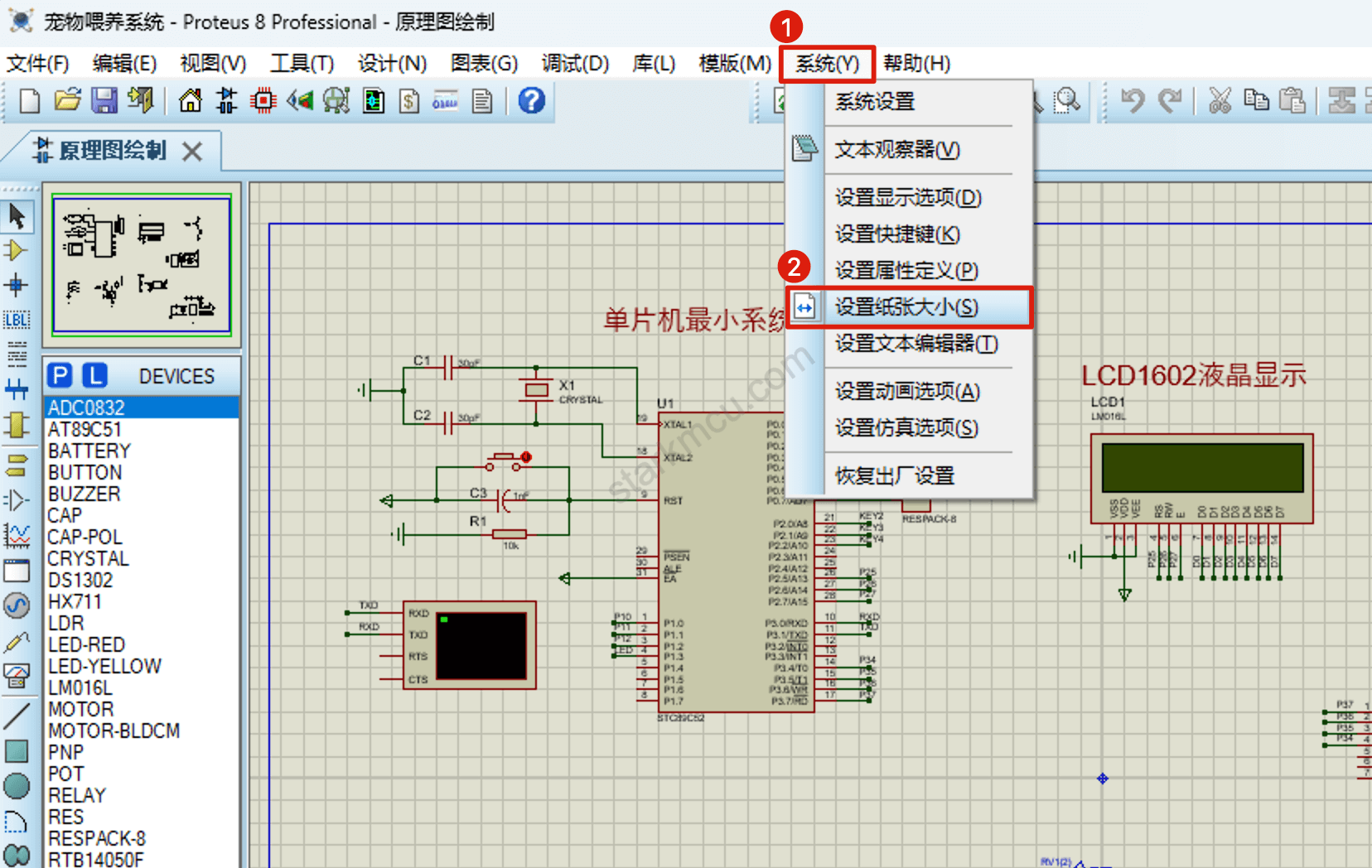The width and height of the screenshot is (1372, 868).
Task: Select the Selection Mode arrow tool
Action: click(x=17, y=217)
